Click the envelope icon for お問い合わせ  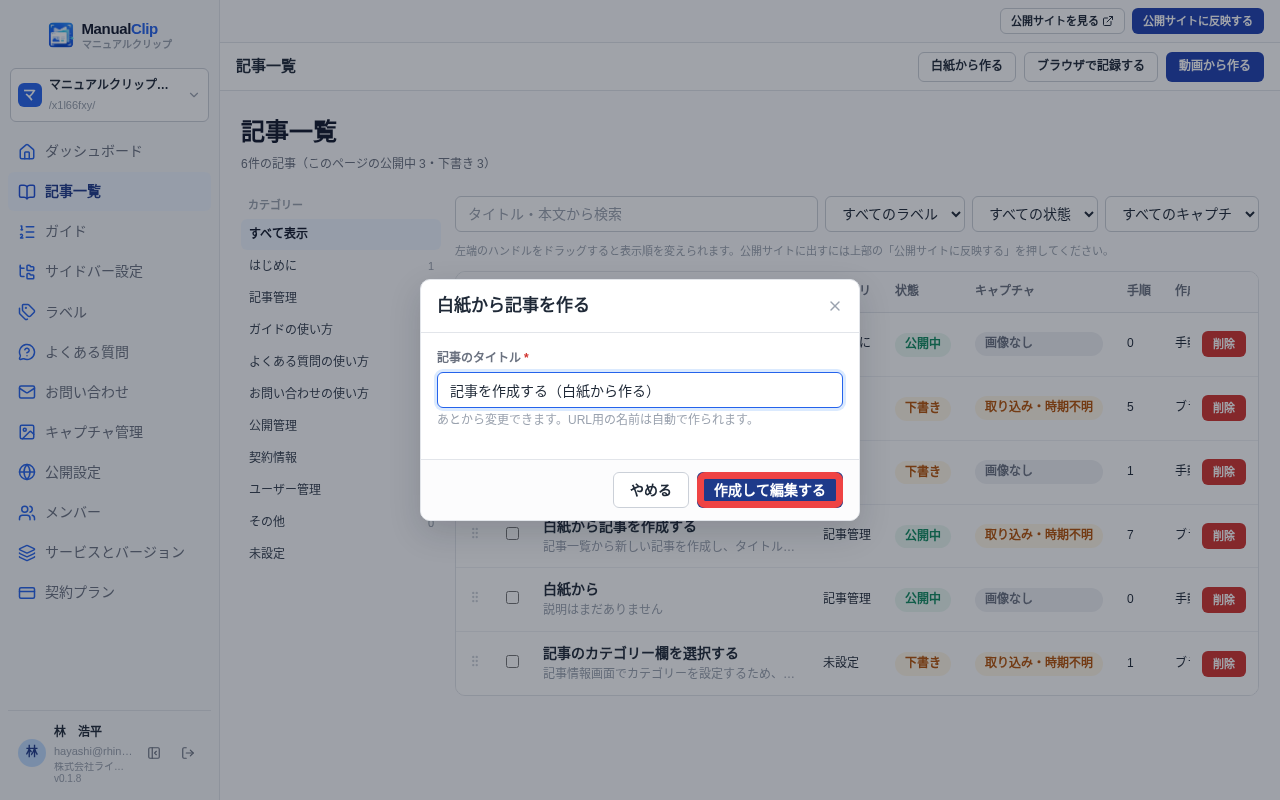click(x=27, y=392)
